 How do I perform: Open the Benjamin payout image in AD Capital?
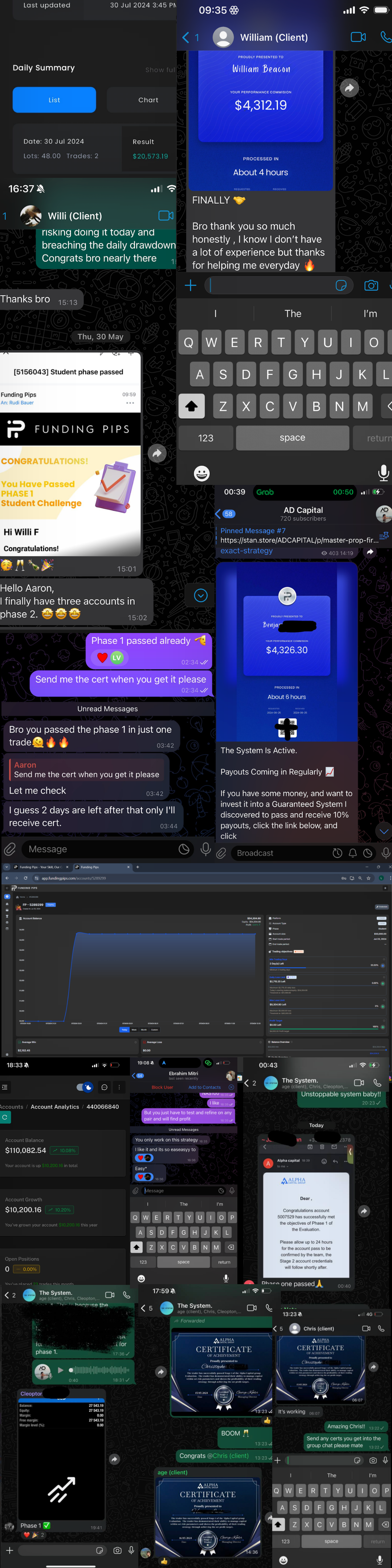pyautogui.click(x=287, y=651)
